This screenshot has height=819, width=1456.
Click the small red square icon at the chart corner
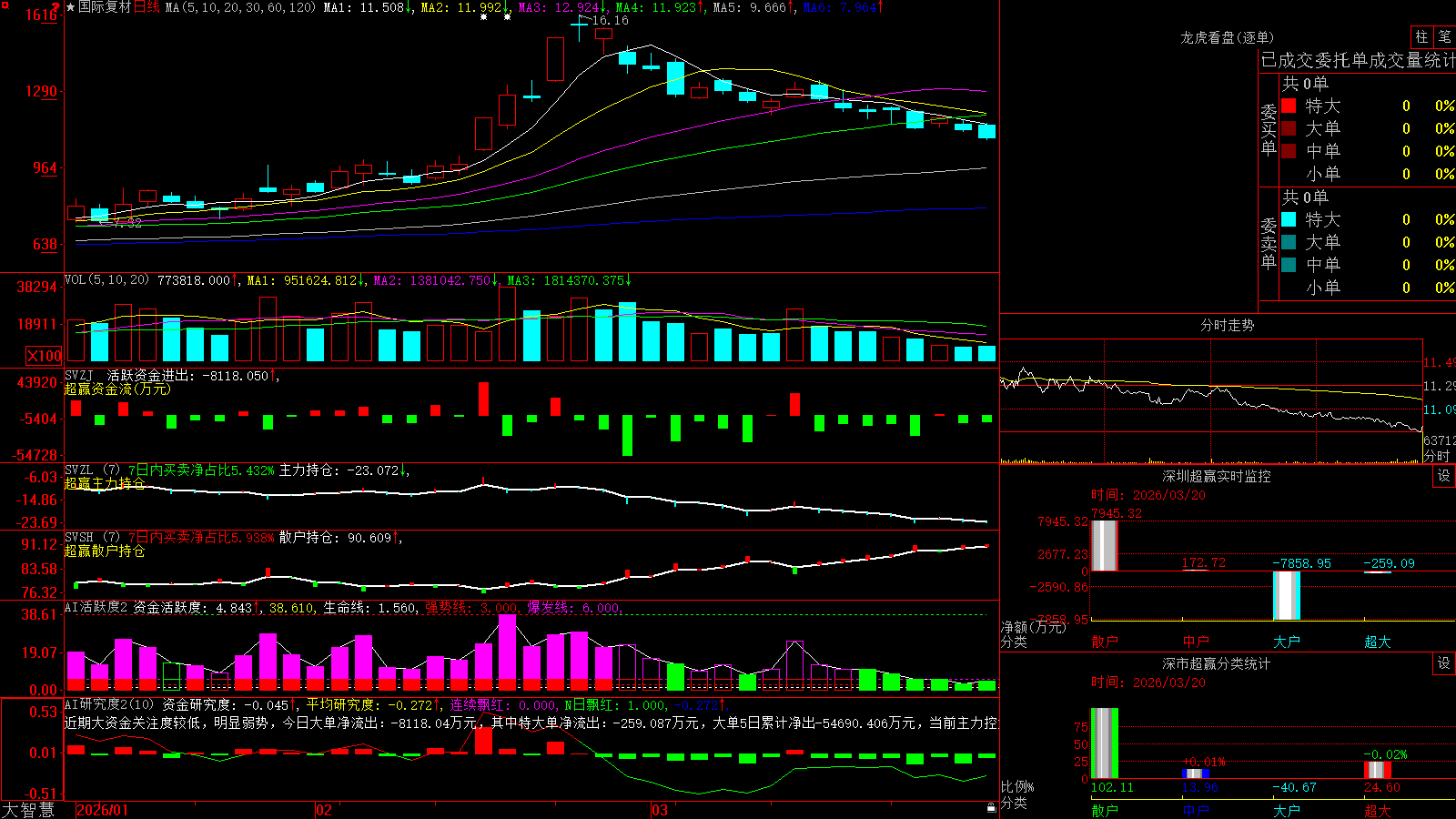coord(5,4)
